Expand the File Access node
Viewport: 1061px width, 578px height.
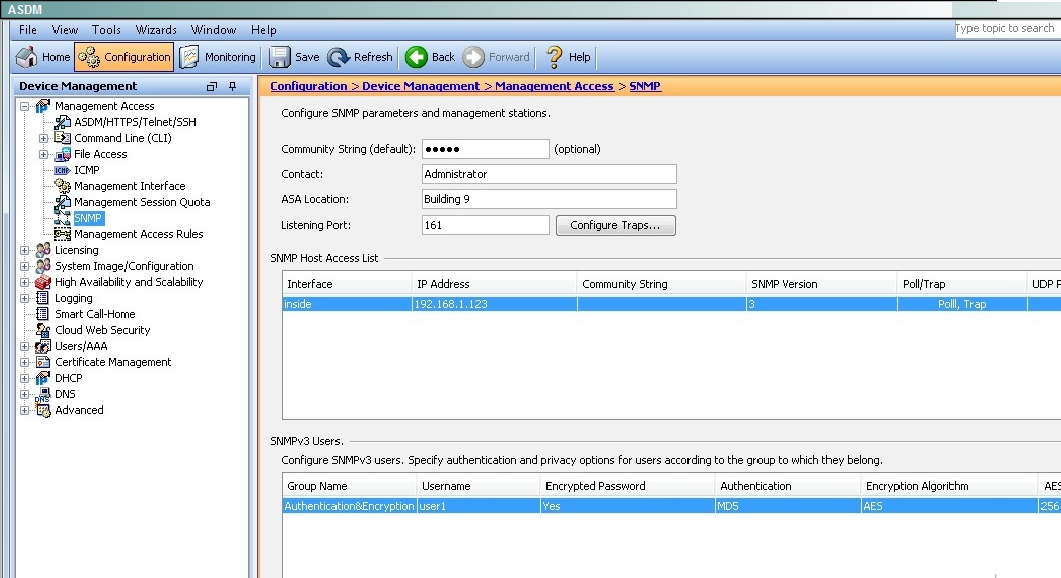coord(43,154)
